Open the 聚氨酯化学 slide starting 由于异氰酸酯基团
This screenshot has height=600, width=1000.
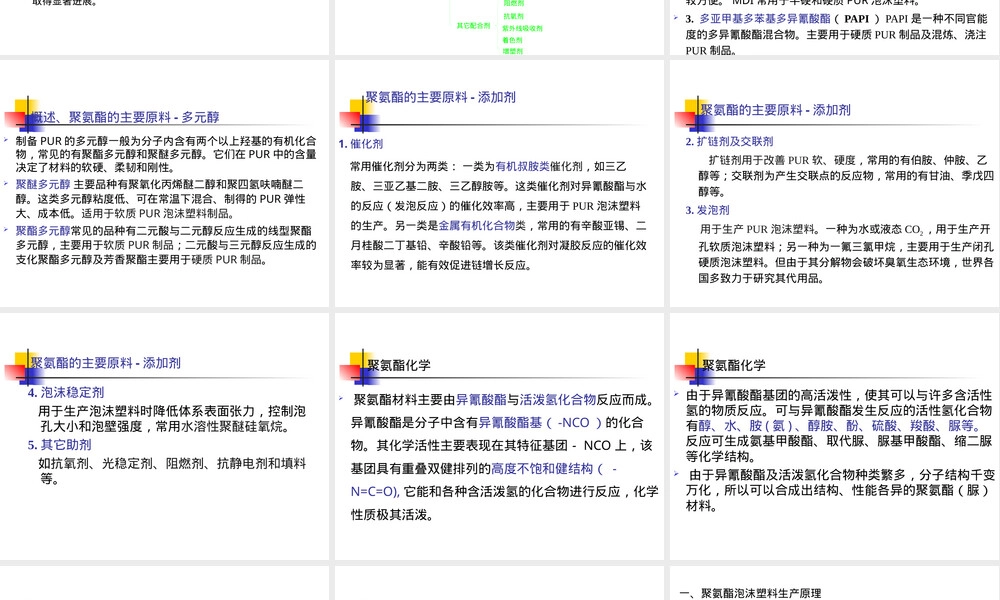point(835,437)
